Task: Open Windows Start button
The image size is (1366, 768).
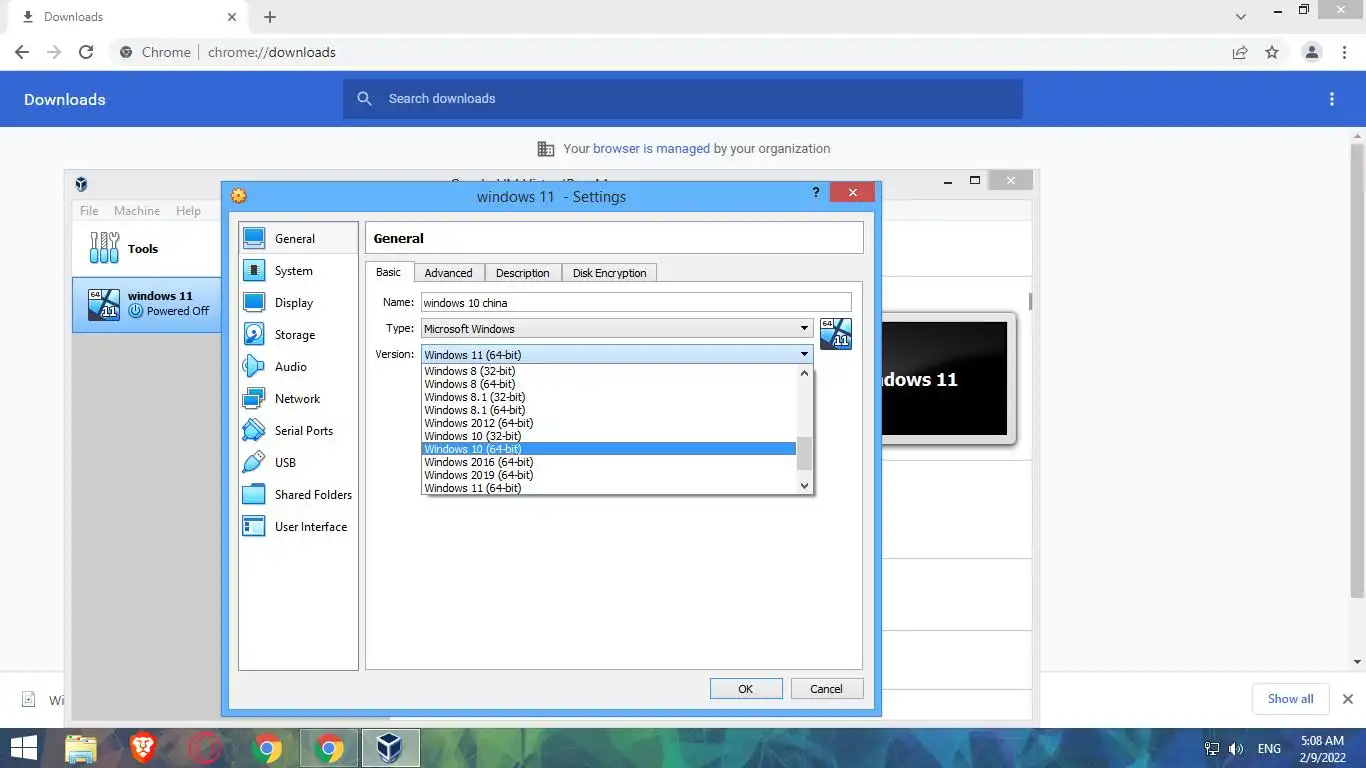Action: click(x=24, y=748)
